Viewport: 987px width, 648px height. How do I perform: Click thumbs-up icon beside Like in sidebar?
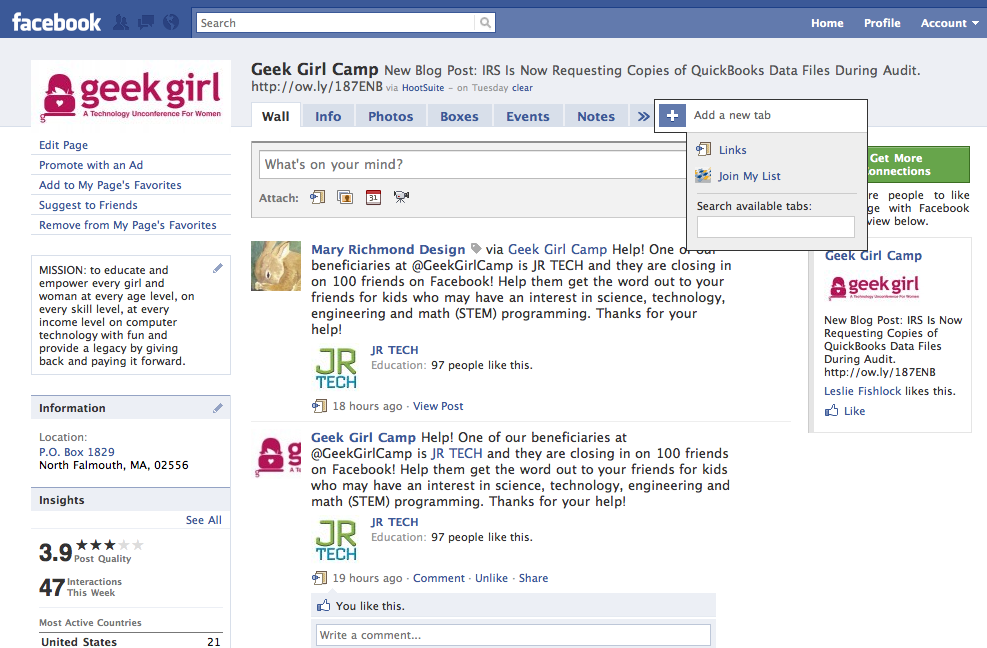[832, 411]
